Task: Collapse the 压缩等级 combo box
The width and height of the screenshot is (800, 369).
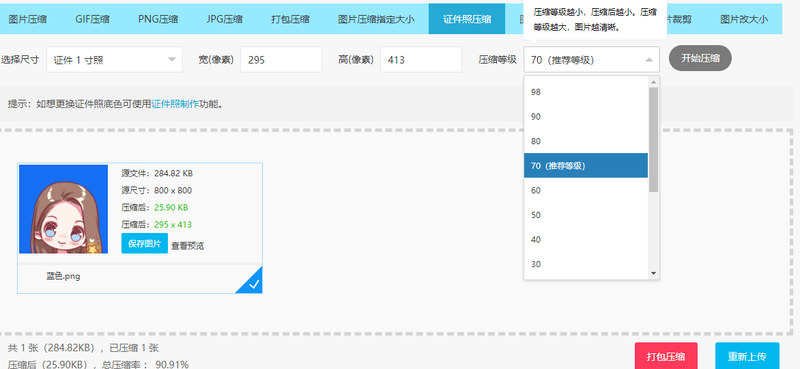Action: click(x=591, y=60)
